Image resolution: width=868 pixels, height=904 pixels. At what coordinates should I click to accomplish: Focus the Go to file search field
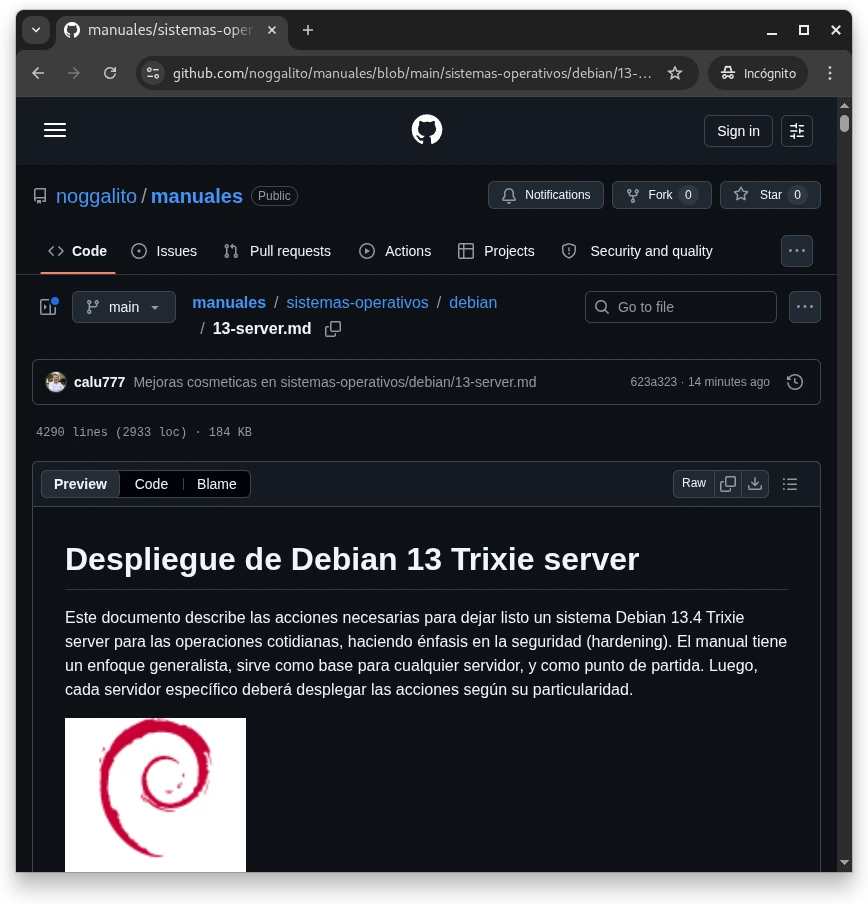681,307
